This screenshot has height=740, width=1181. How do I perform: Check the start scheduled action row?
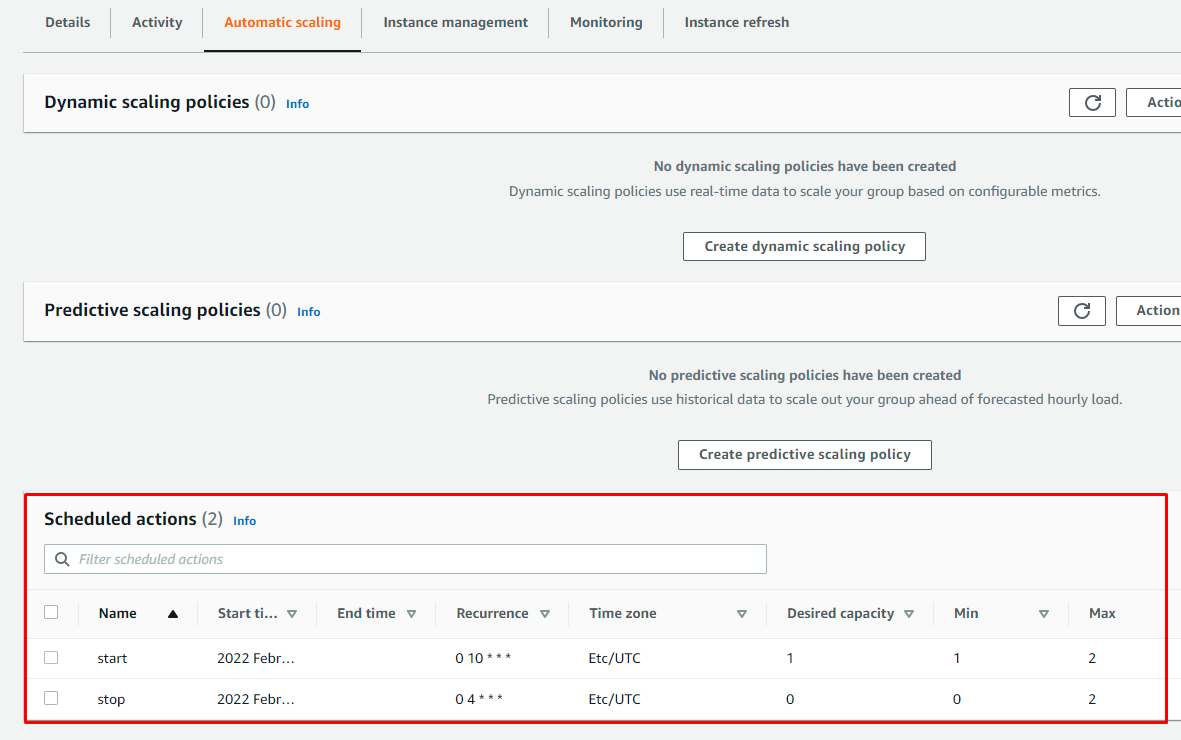tap(51, 657)
